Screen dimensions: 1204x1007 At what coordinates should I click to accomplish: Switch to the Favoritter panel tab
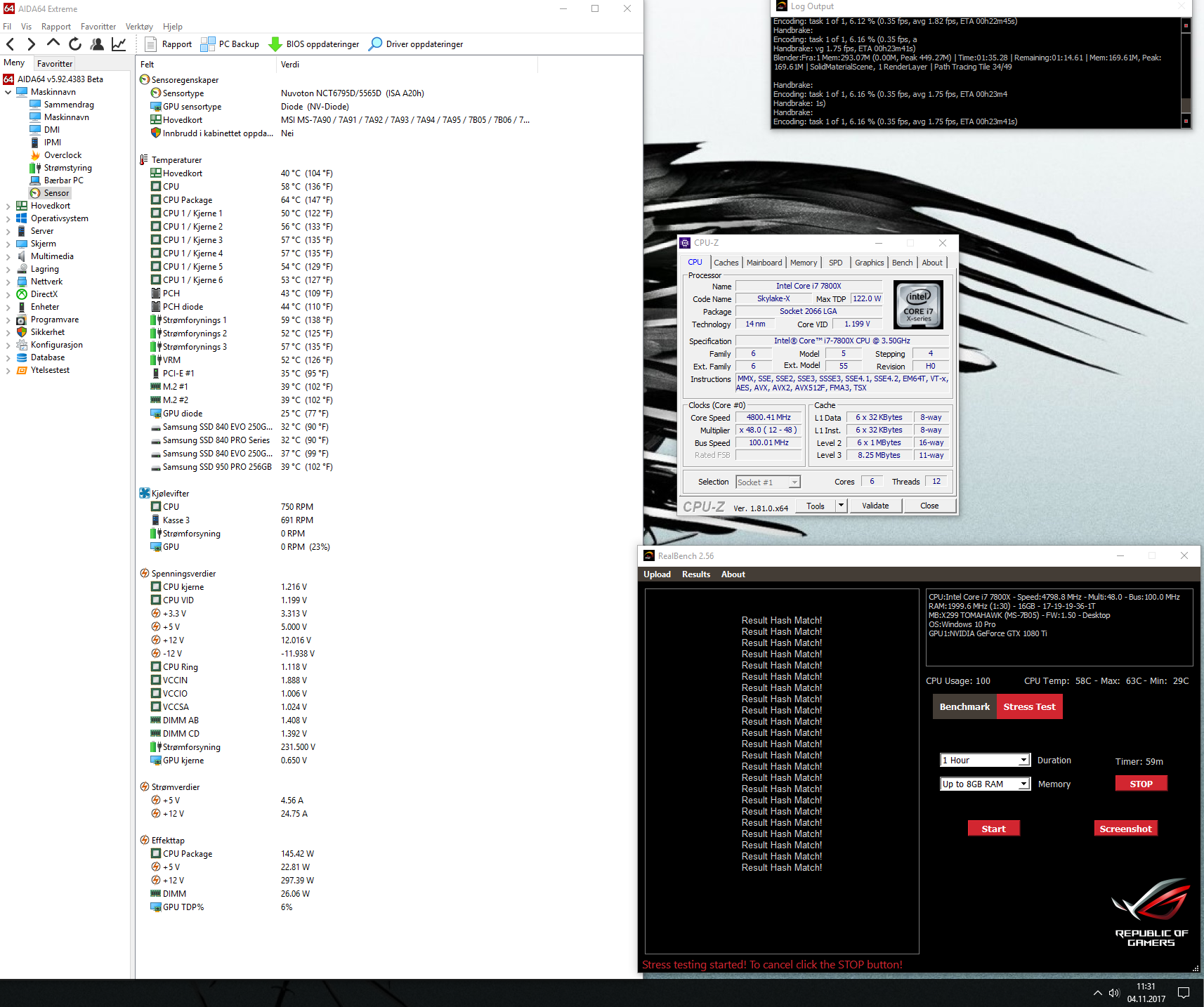point(55,63)
